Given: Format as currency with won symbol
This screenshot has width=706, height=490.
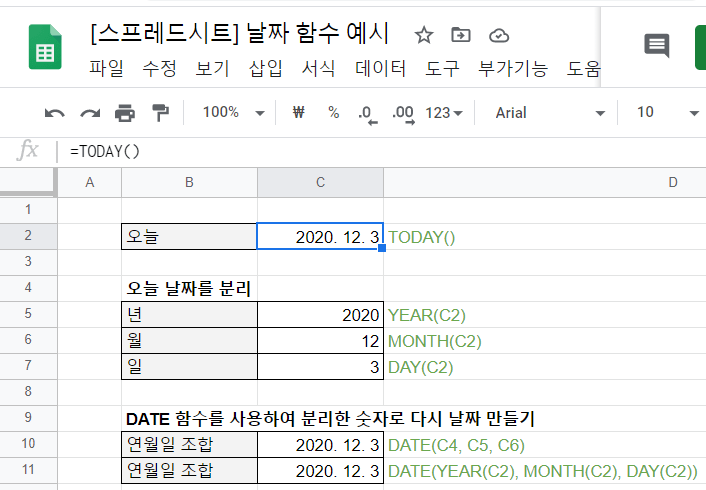Looking at the screenshot, I should coord(297,113).
